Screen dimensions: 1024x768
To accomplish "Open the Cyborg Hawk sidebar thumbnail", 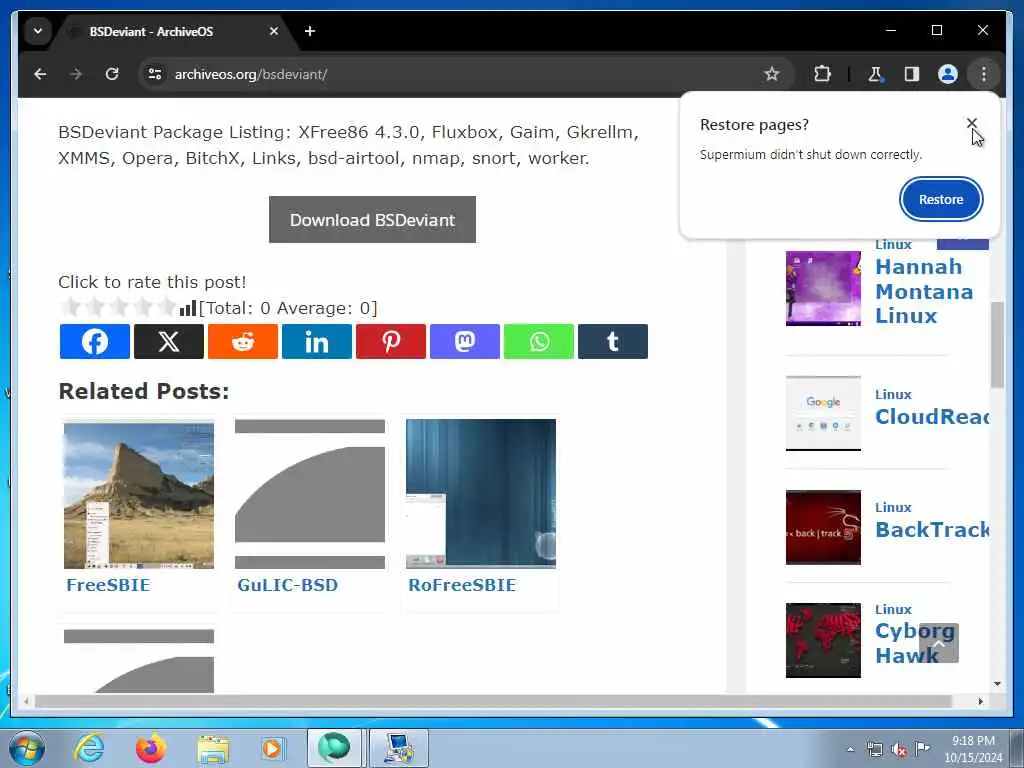I will pos(824,641).
